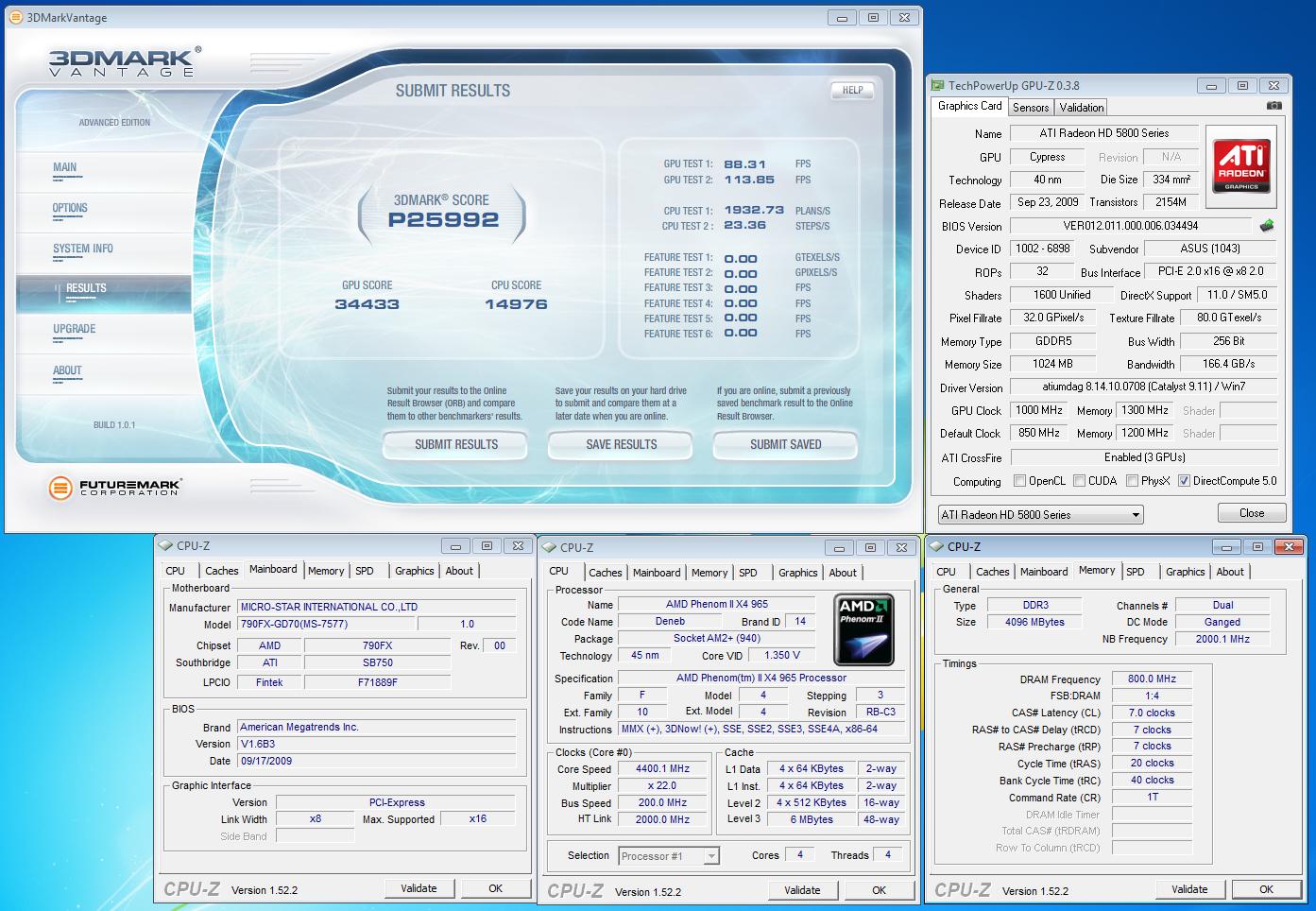The height and width of the screenshot is (911, 1316).
Task: Click the P25992 3DMark score
Action: point(443,219)
